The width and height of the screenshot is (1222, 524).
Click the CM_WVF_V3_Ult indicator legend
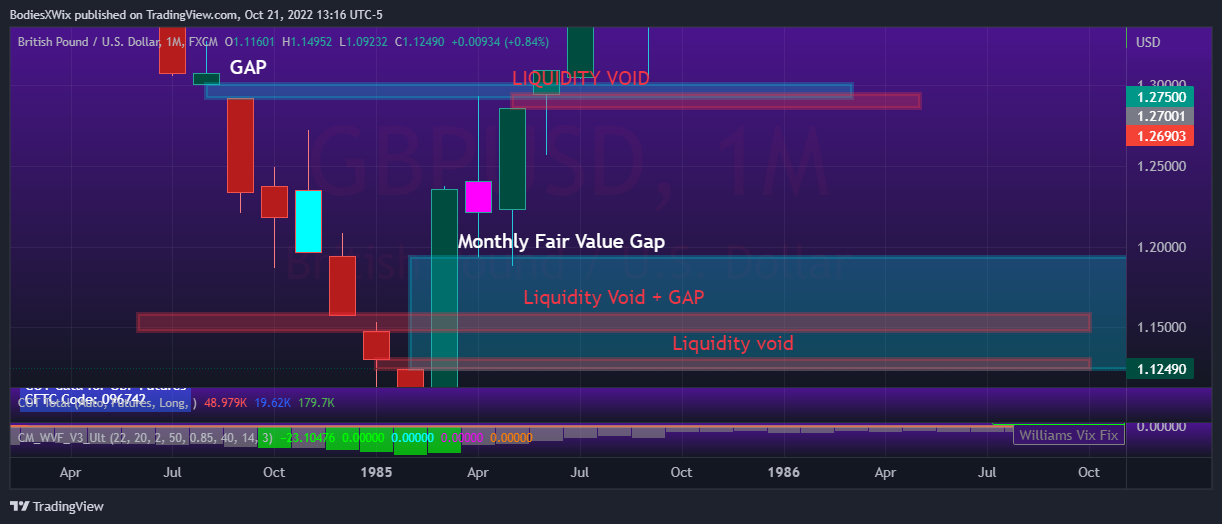coord(146,436)
